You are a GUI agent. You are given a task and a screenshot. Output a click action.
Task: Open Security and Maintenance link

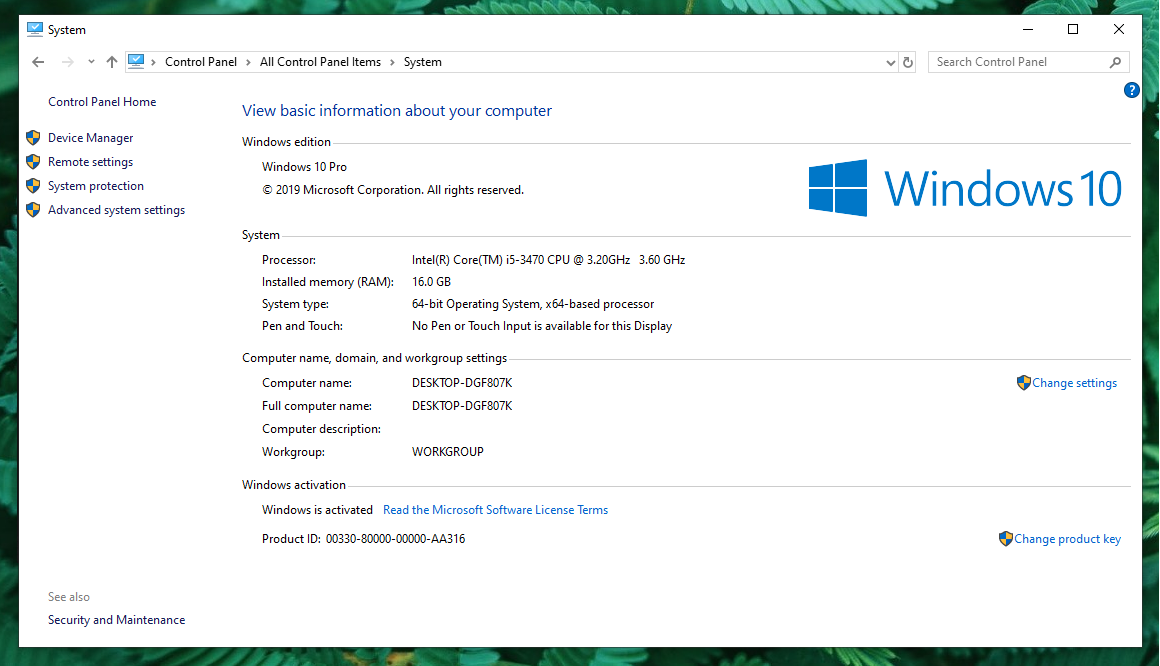116,620
